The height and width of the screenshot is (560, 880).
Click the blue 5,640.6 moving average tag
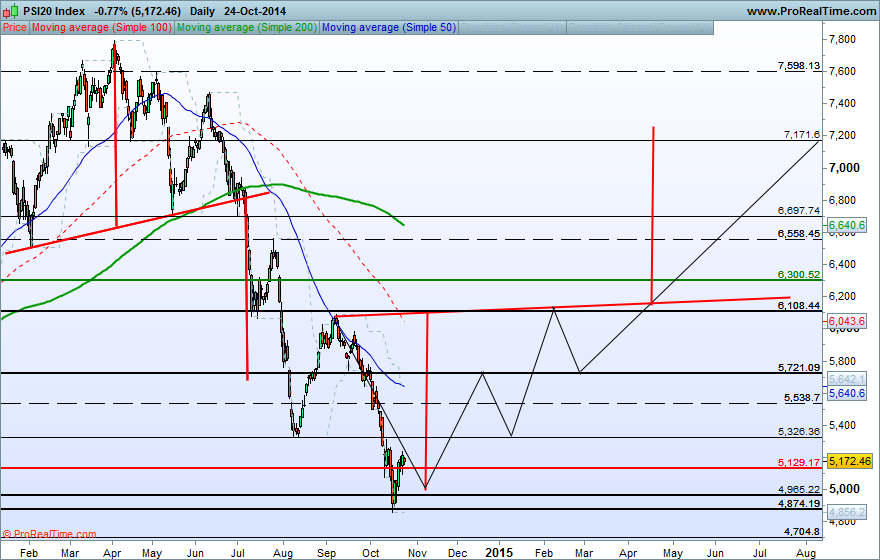(x=847, y=393)
